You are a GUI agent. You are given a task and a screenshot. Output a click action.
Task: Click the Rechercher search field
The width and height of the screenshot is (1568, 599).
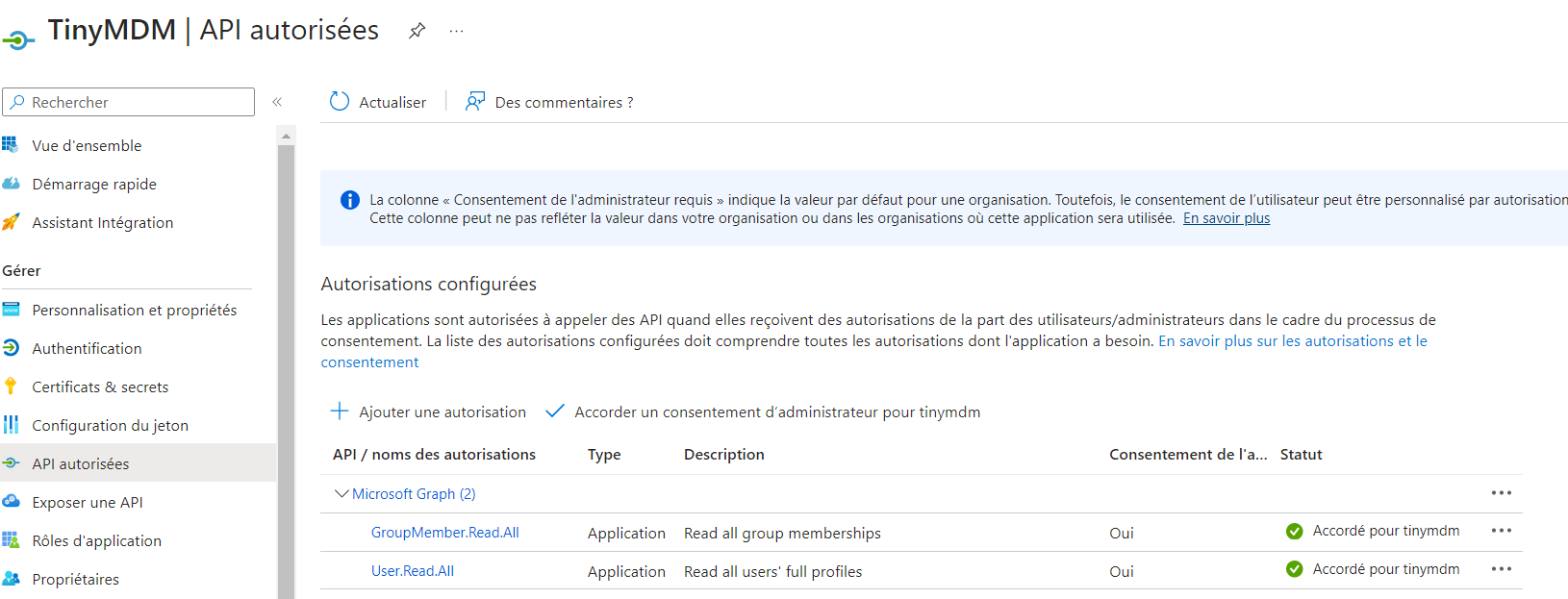click(129, 102)
